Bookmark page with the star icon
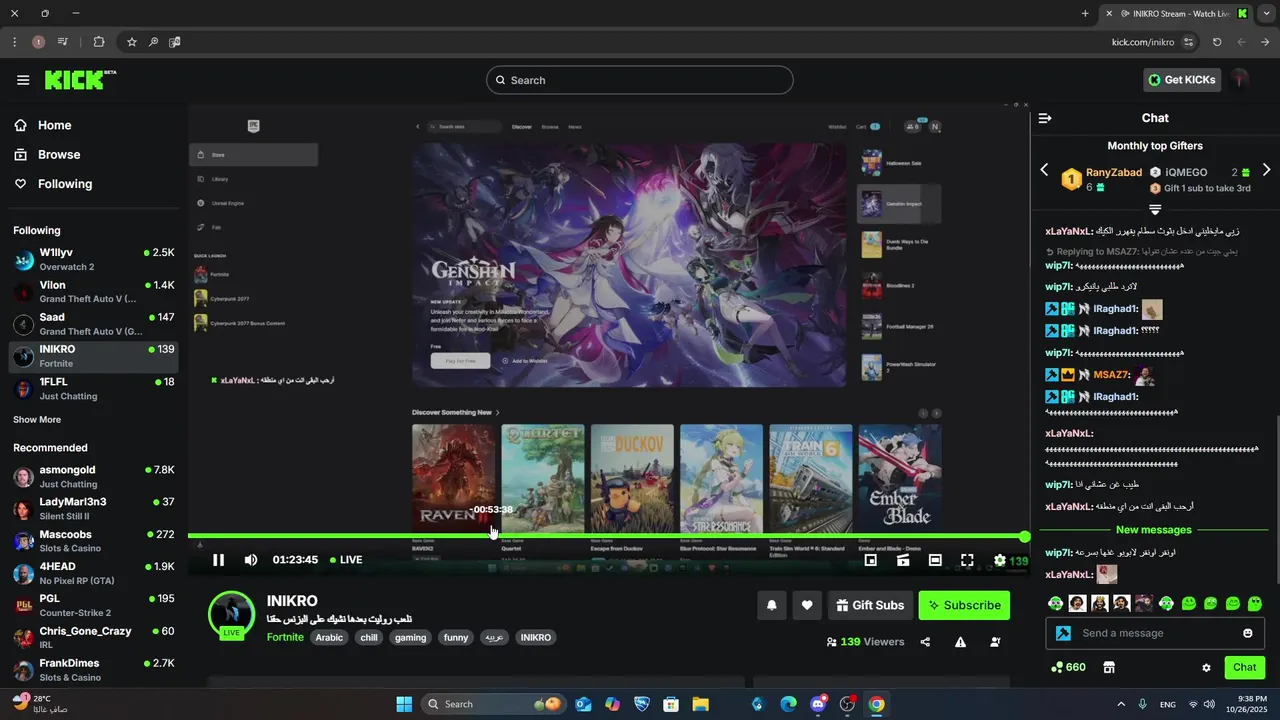Screen dimensions: 1280x720 (131, 42)
